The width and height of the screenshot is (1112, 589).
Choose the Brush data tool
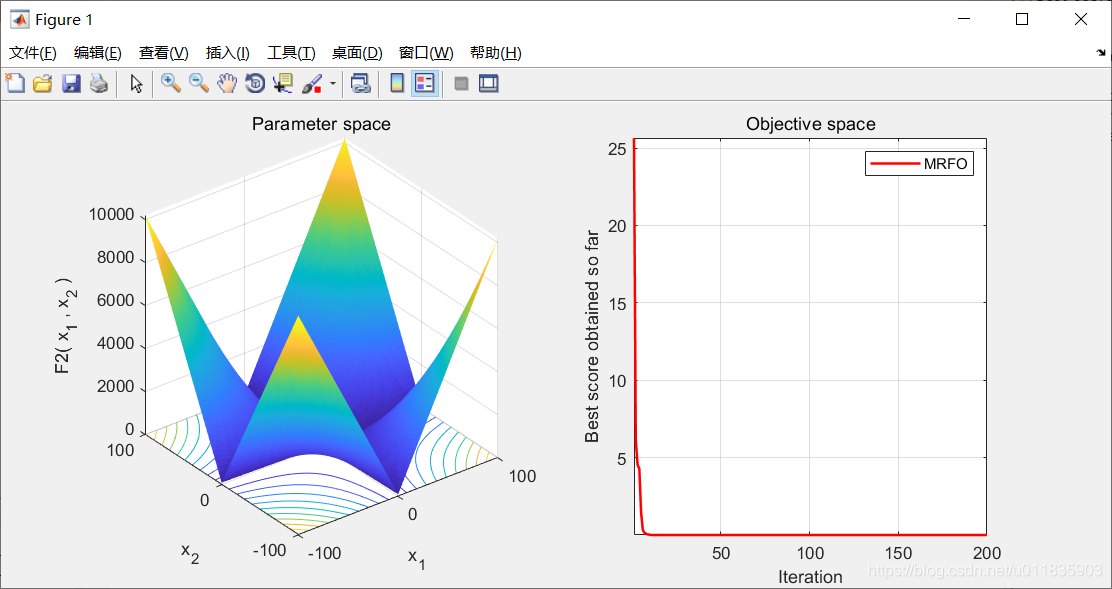point(312,84)
